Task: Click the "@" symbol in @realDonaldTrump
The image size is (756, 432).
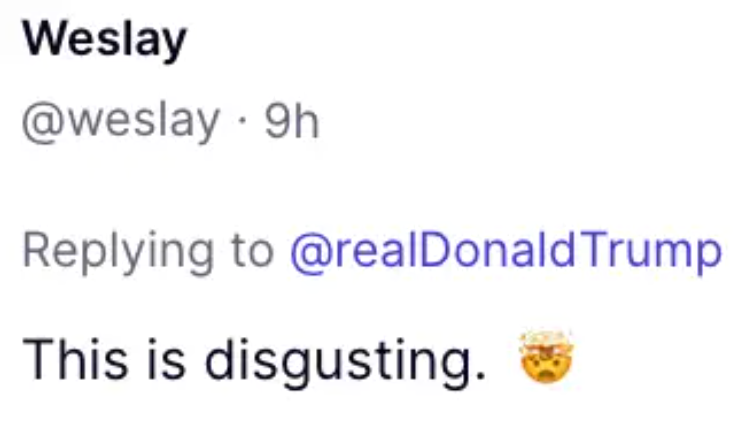Action: click(x=305, y=251)
